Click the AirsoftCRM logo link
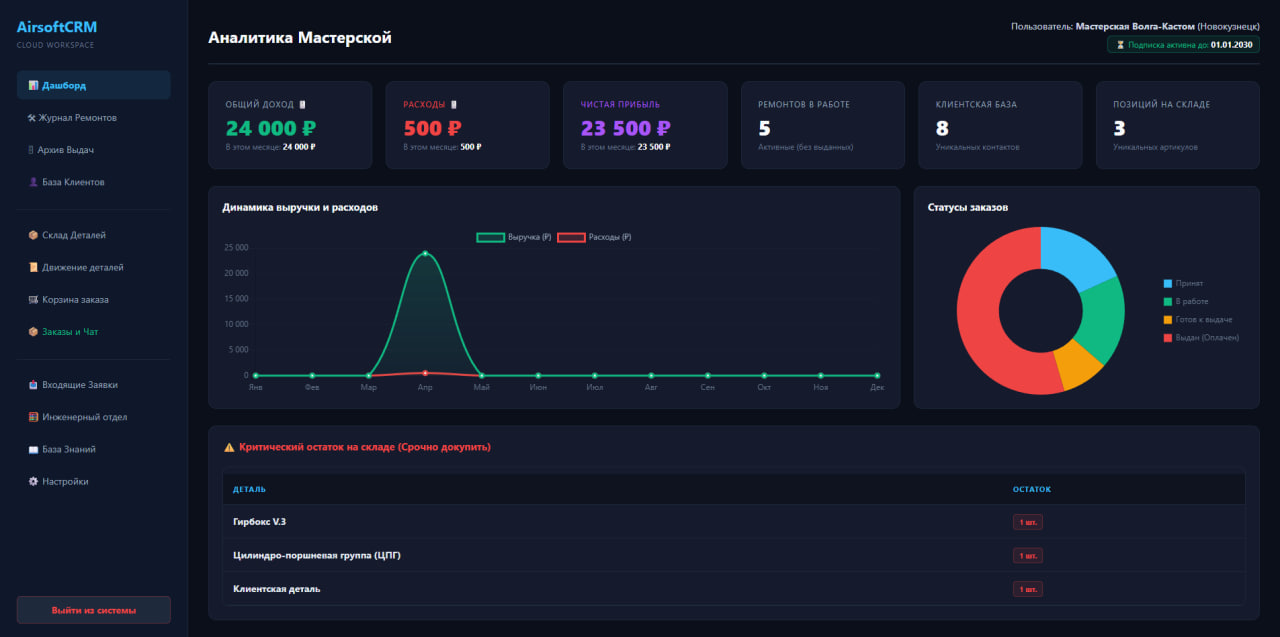This screenshot has width=1280, height=637. coord(57,28)
